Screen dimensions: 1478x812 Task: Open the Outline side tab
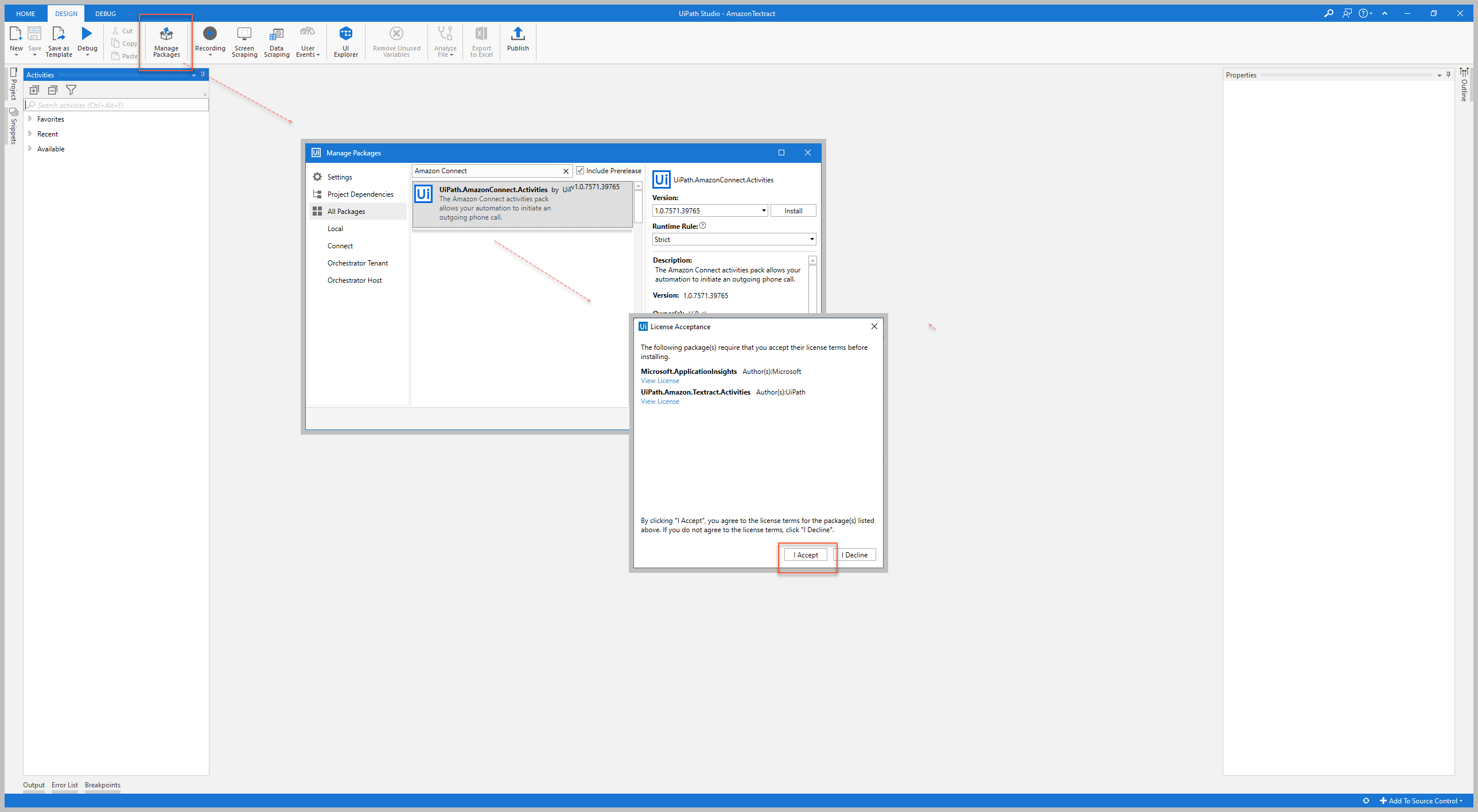pyautogui.click(x=1464, y=85)
